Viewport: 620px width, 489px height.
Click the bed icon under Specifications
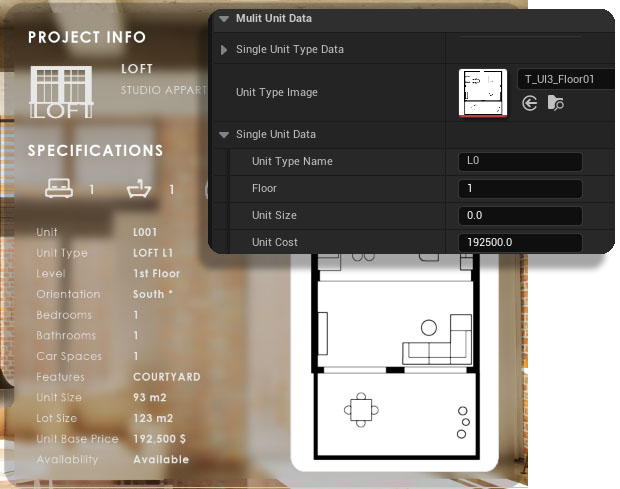(60, 189)
